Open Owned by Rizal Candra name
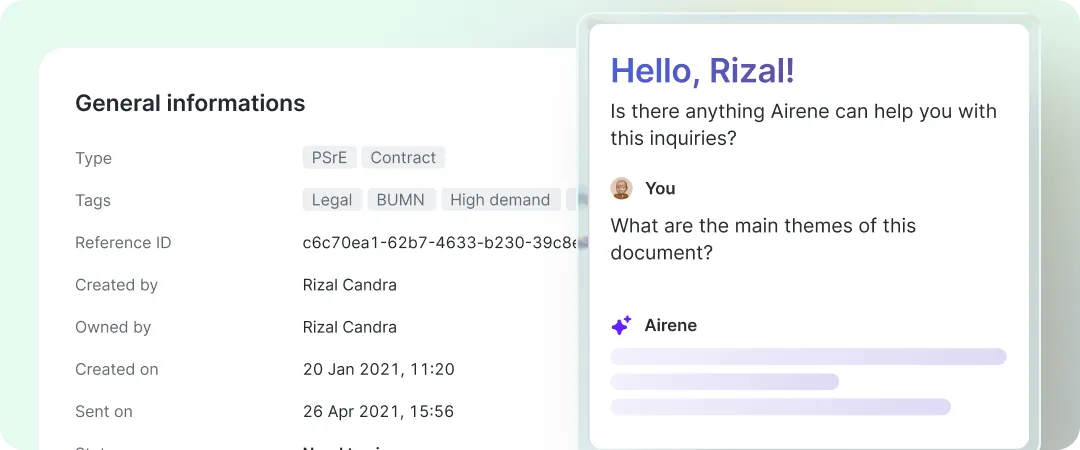 349,327
